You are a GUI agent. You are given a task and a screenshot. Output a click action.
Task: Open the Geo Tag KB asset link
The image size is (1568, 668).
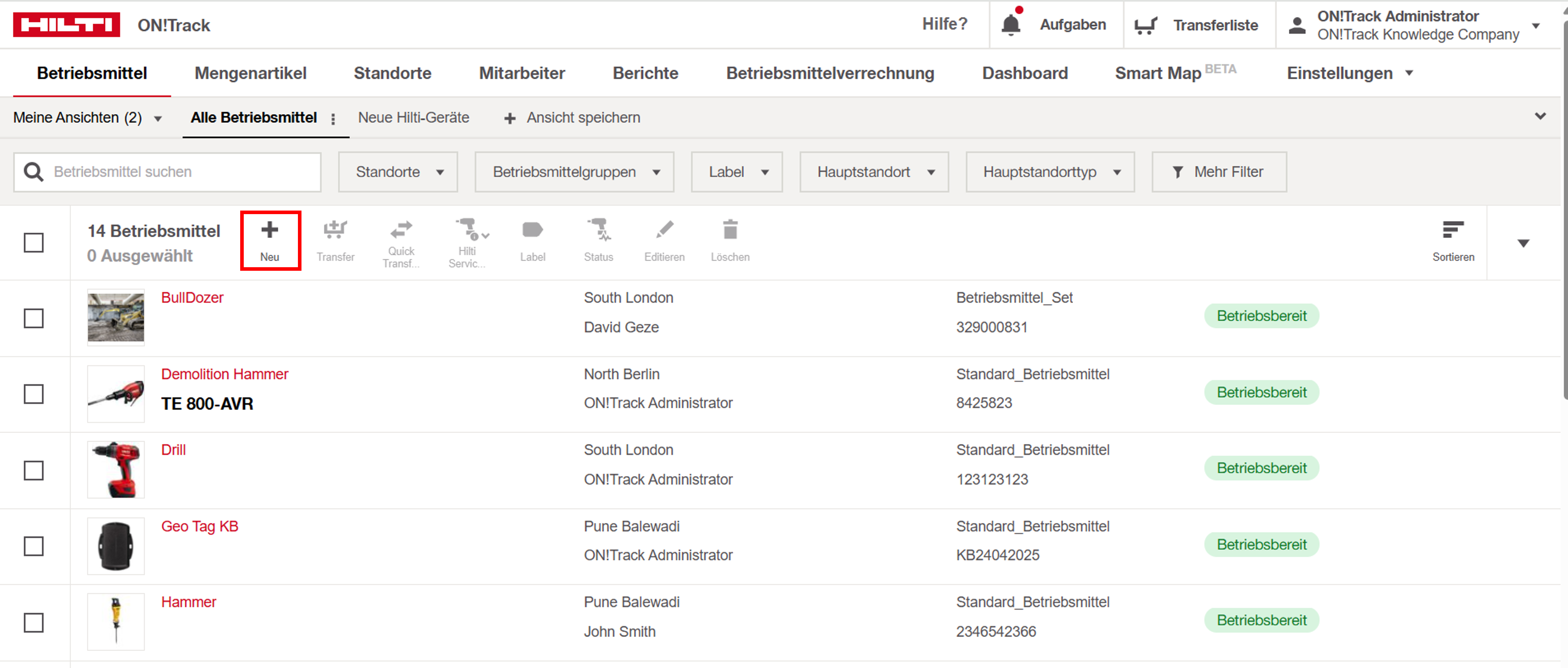(200, 527)
